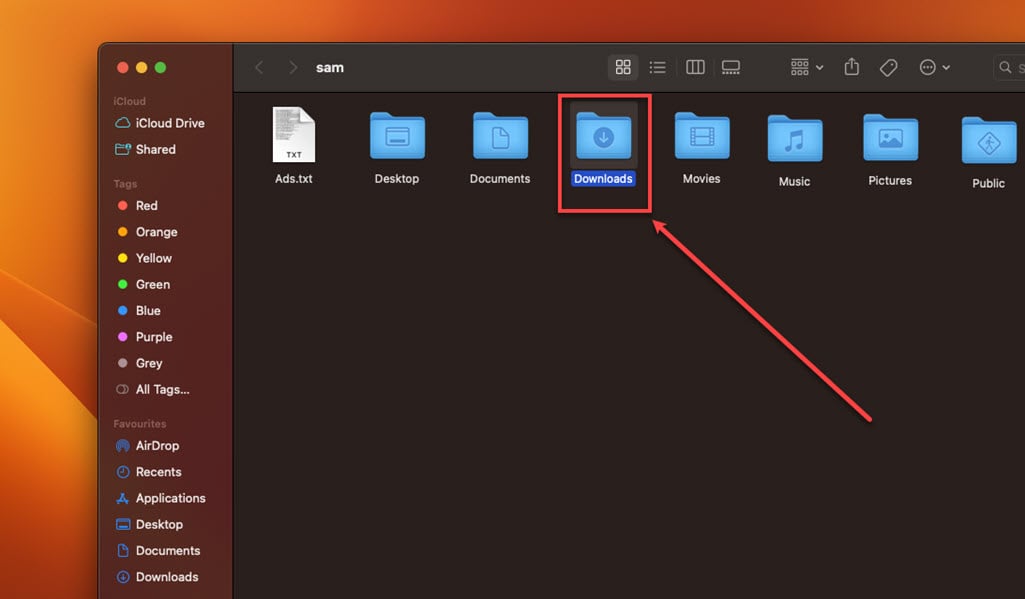This screenshot has width=1025, height=599.
Task: Open the More actions ellipsis menu
Action: tap(933, 67)
